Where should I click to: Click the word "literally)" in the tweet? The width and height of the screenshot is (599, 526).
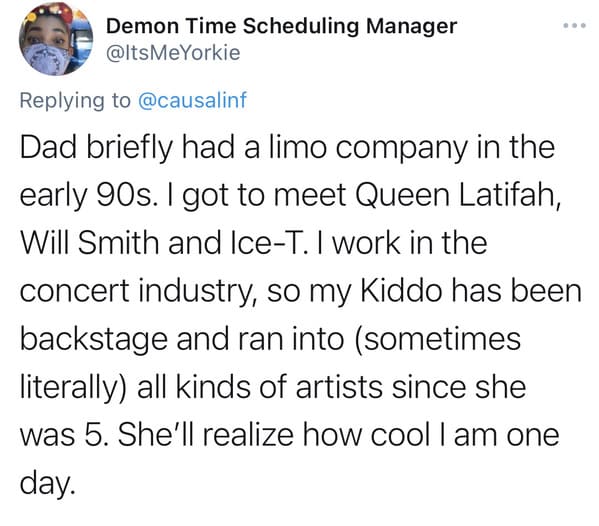(x=73, y=388)
